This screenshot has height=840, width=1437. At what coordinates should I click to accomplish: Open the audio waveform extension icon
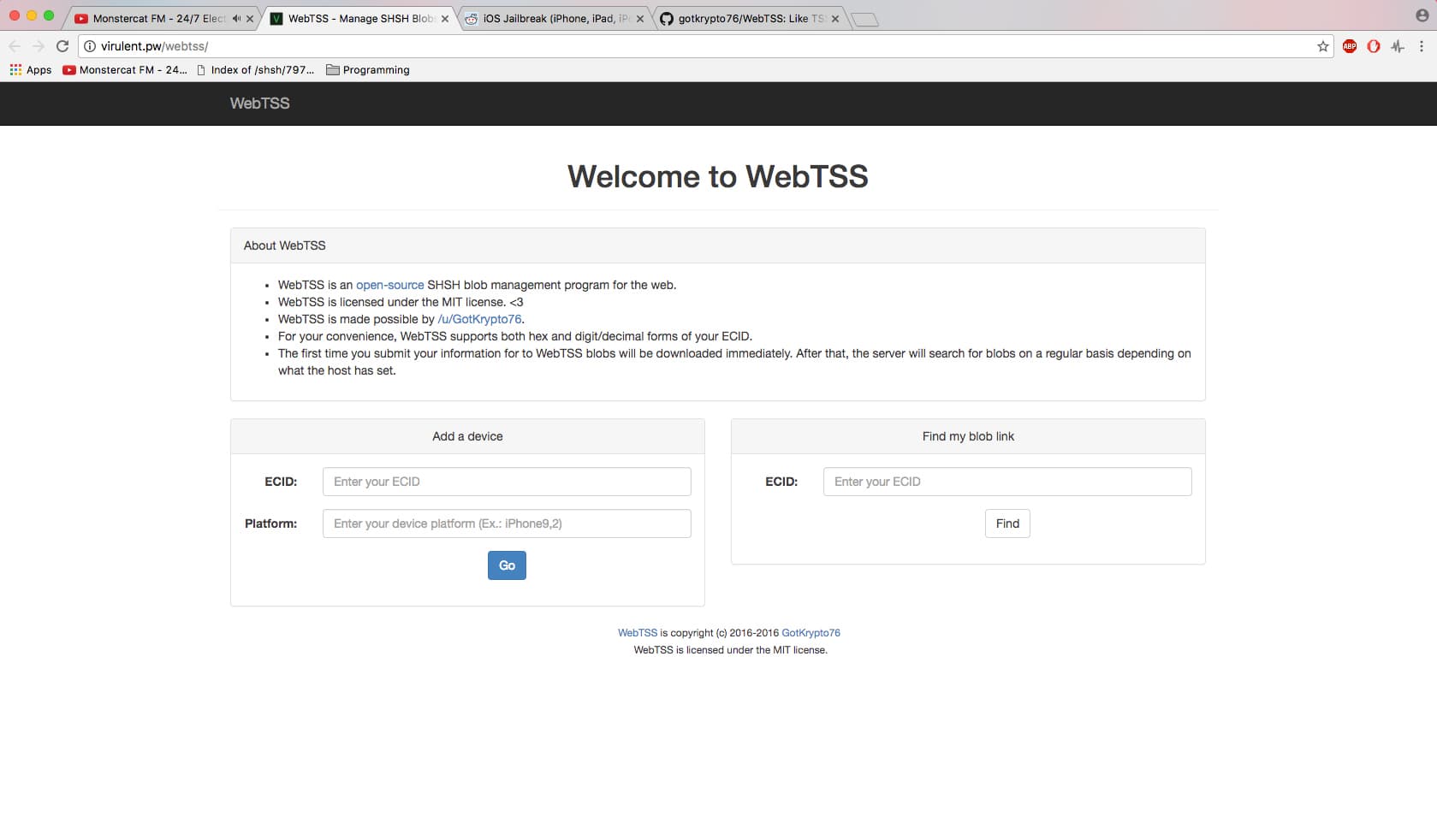coord(1396,46)
